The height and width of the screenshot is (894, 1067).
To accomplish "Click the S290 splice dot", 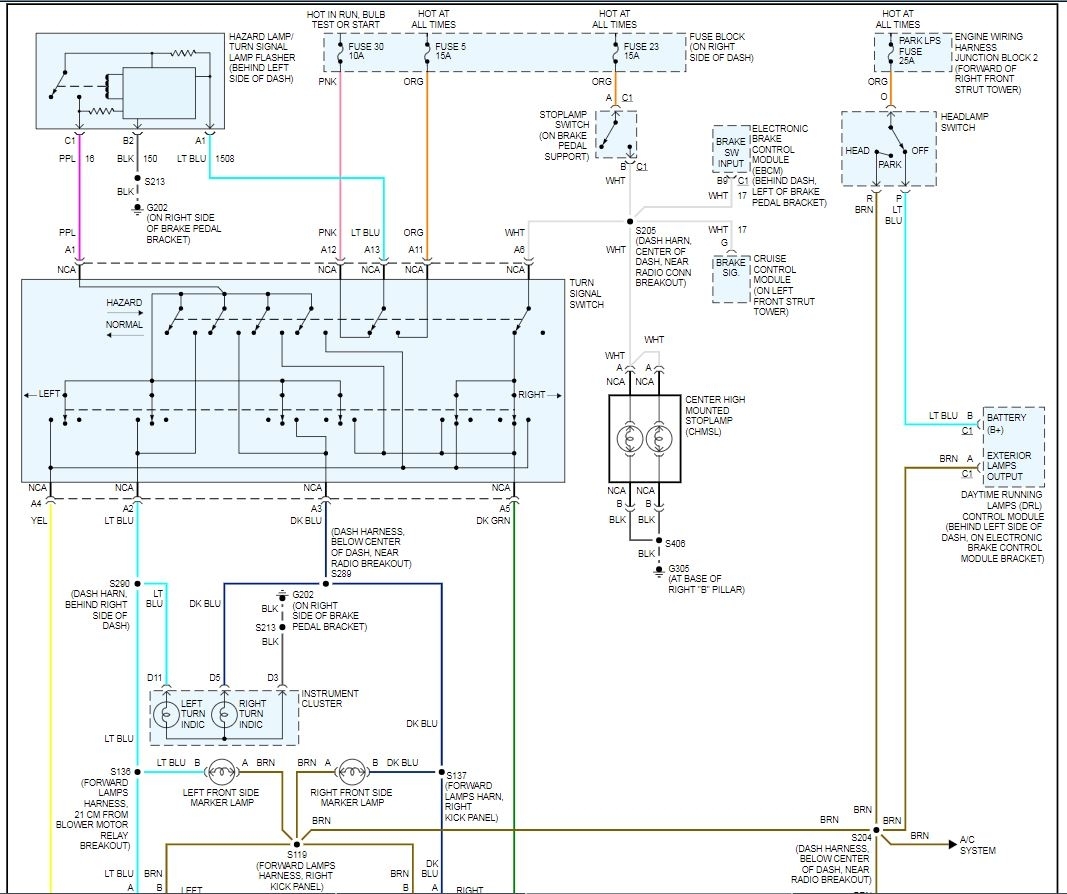I will click(137, 583).
